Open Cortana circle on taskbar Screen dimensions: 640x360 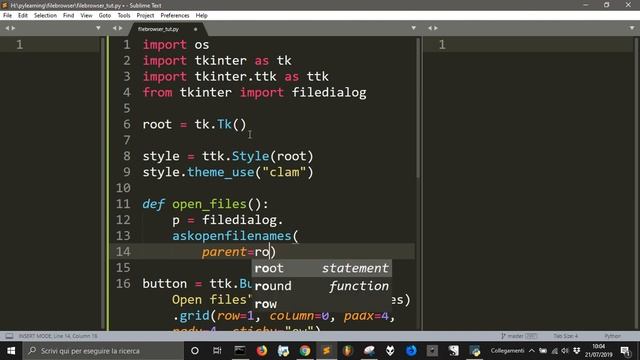[195, 351]
